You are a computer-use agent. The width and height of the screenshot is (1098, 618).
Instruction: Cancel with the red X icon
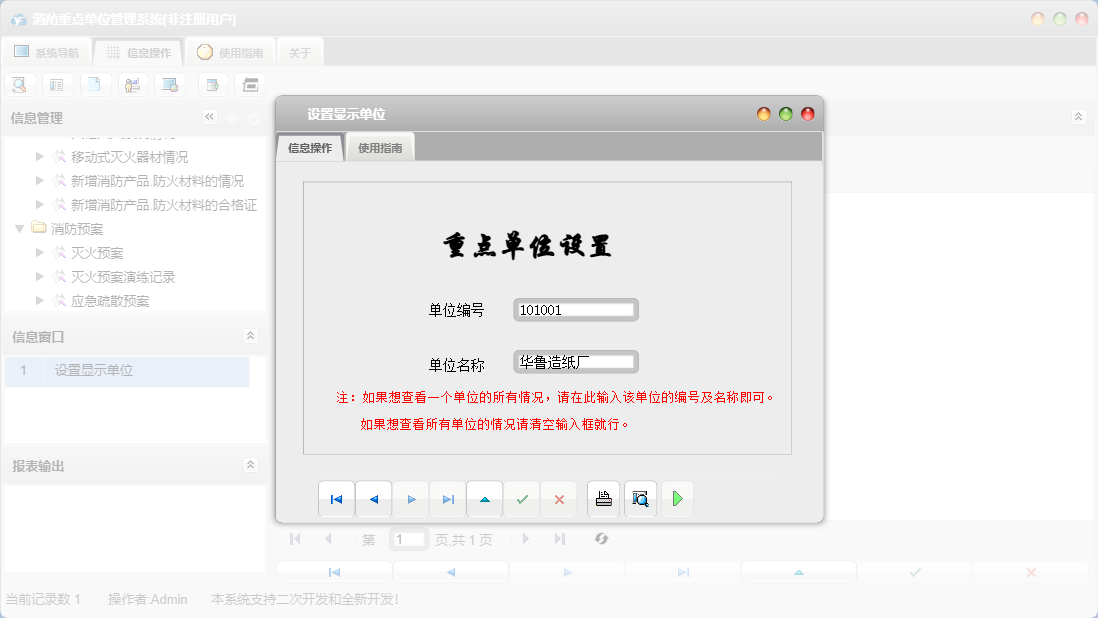pyautogui.click(x=559, y=498)
